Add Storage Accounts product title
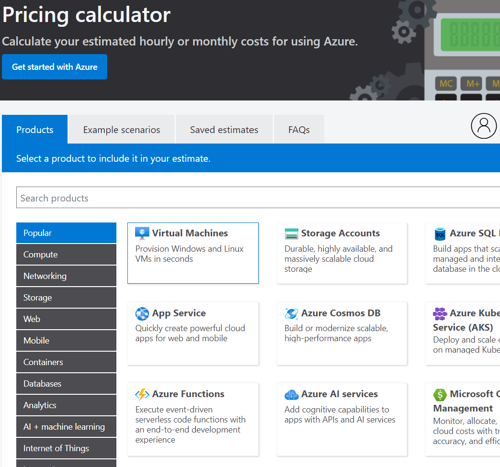This screenshot has width=500, height=467. (340, 233)
